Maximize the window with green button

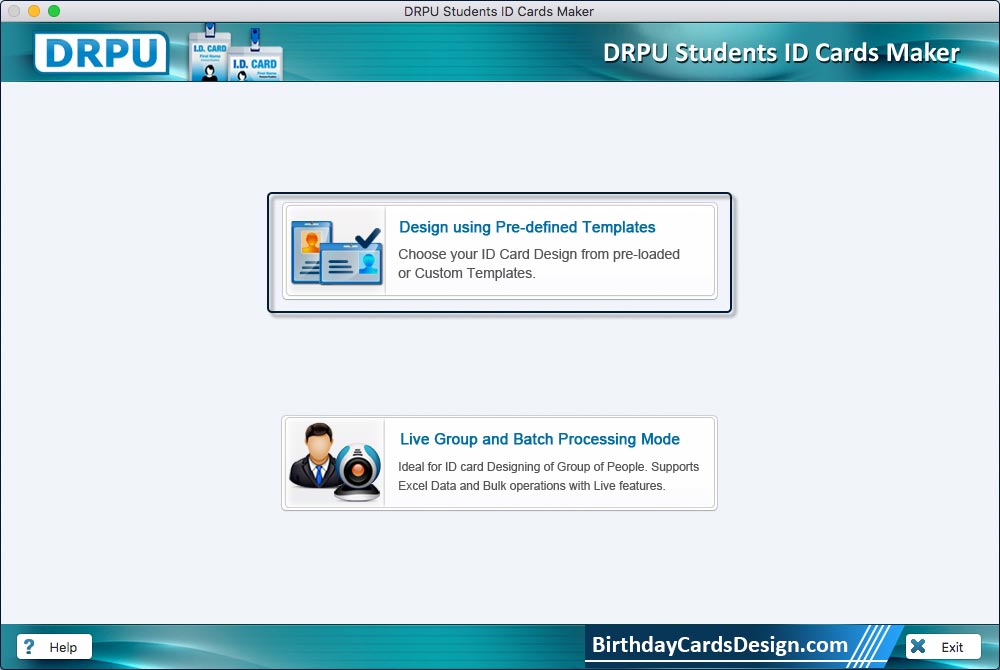pyautogui.click(x=54, y=11)
